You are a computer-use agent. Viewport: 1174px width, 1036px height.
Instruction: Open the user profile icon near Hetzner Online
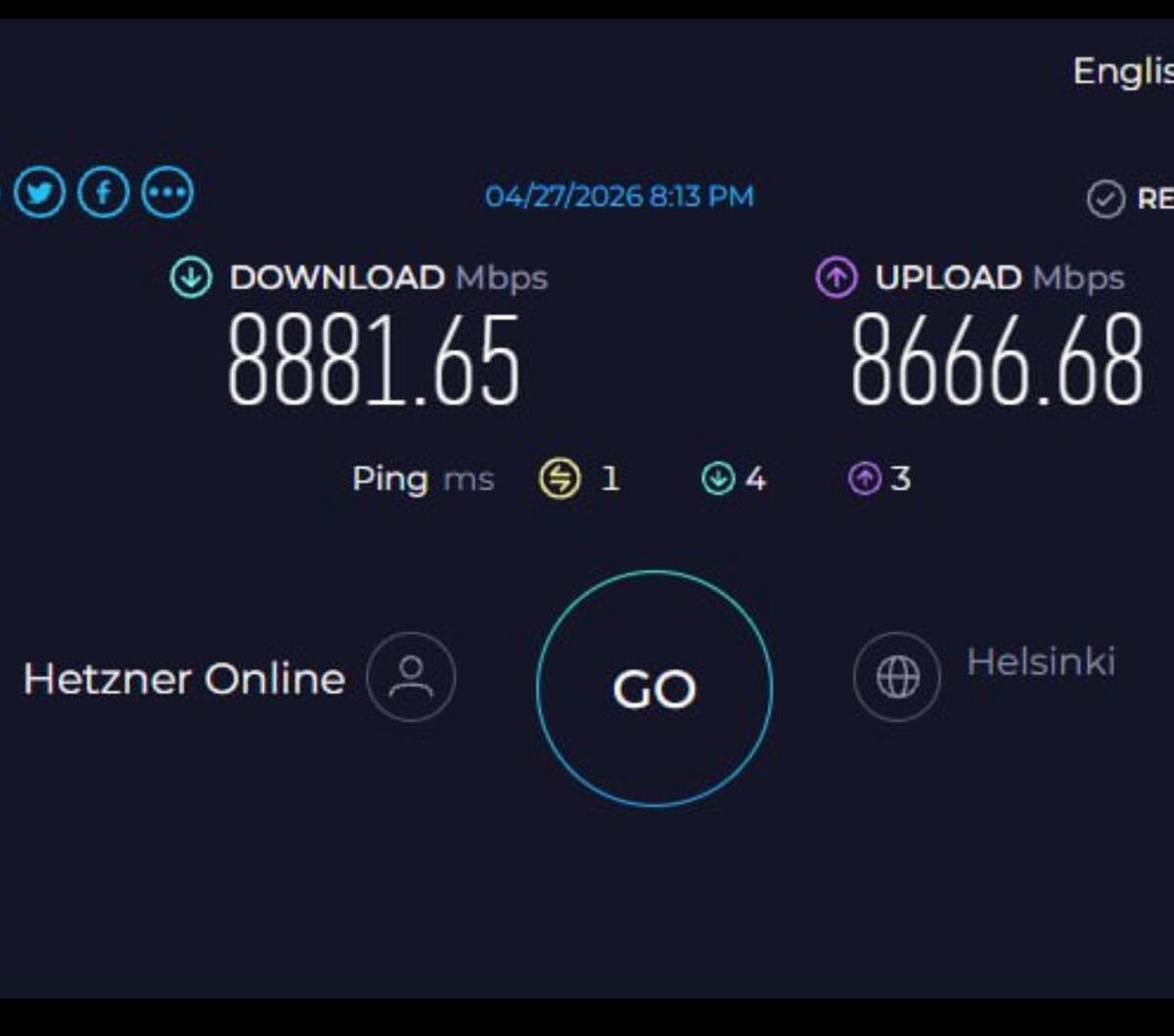pos(411,677)
